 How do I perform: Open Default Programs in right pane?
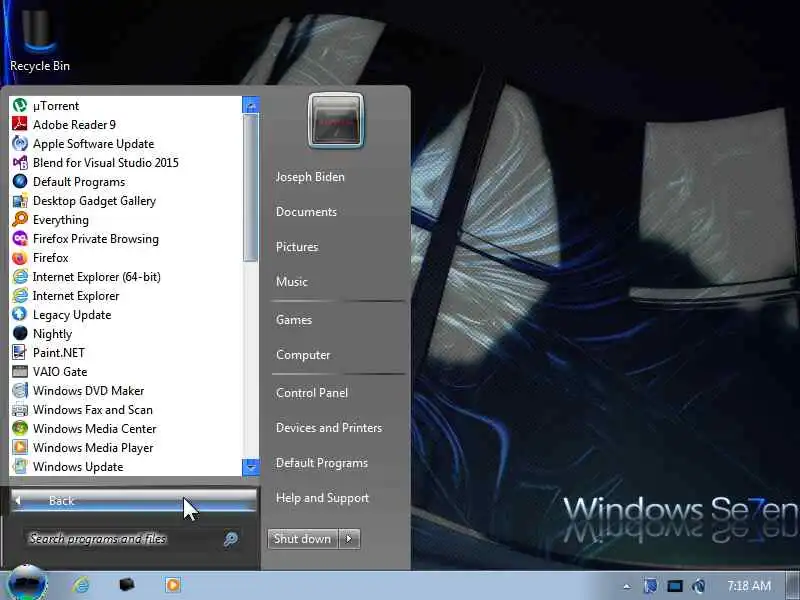(322, 463)
